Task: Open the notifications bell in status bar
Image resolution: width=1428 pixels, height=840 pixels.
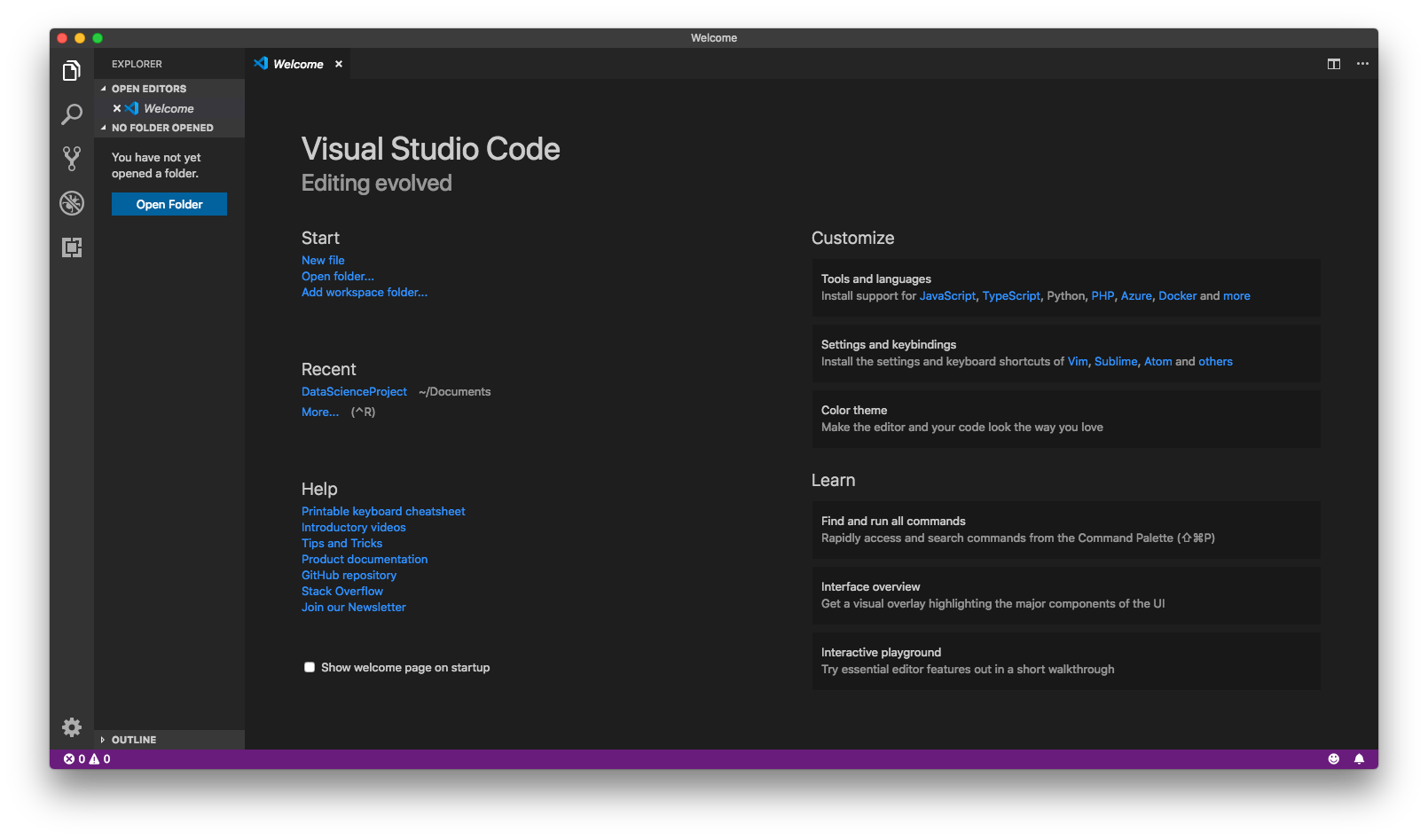Action: 1359,759
